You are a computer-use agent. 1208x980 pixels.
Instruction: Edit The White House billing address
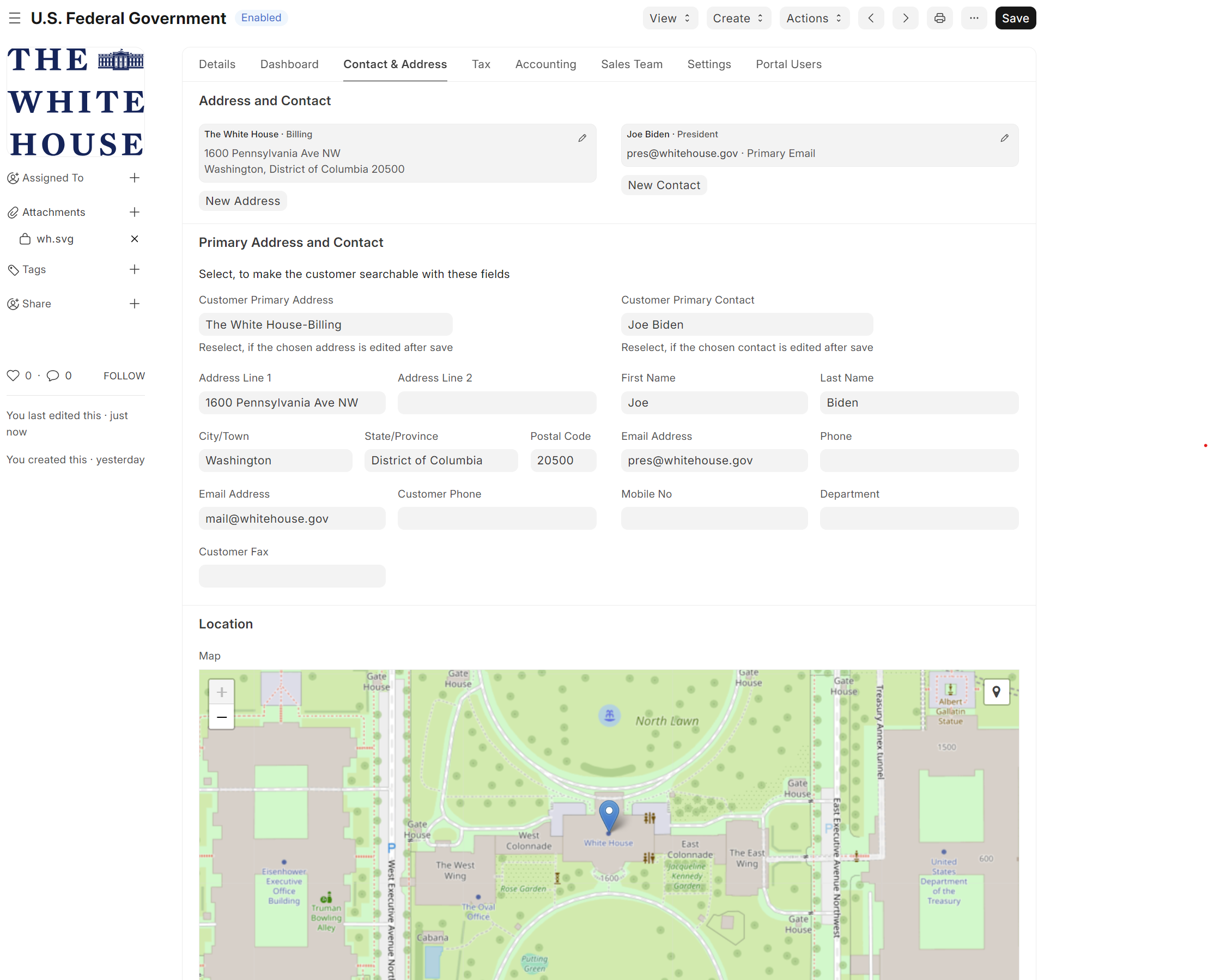tap(582, 138)
